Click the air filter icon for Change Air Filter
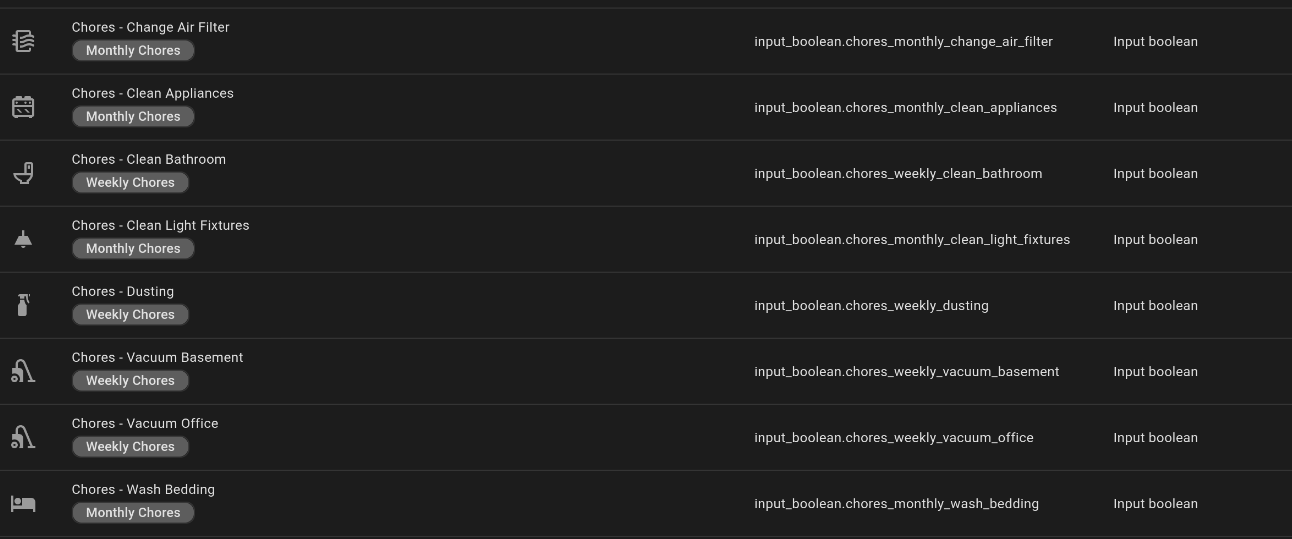The image size is (1292, 539). coord(23,41)
